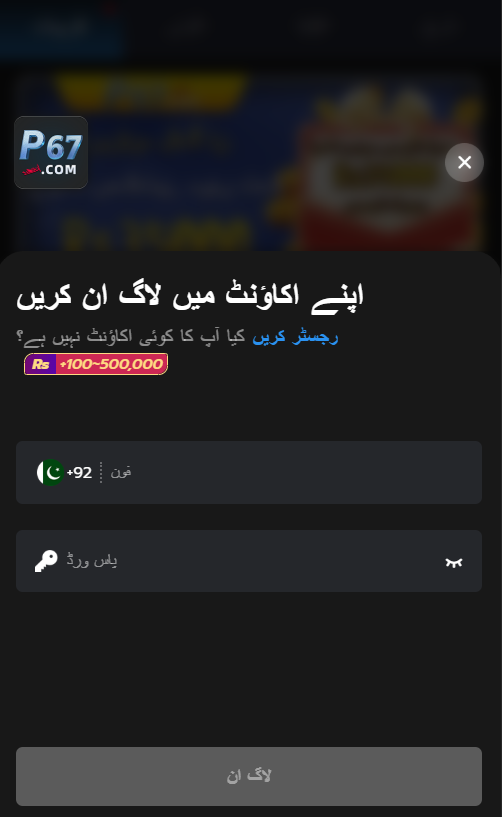Select the third blurred top navigation tab
The image size is (502, 817).
point(313,26)
